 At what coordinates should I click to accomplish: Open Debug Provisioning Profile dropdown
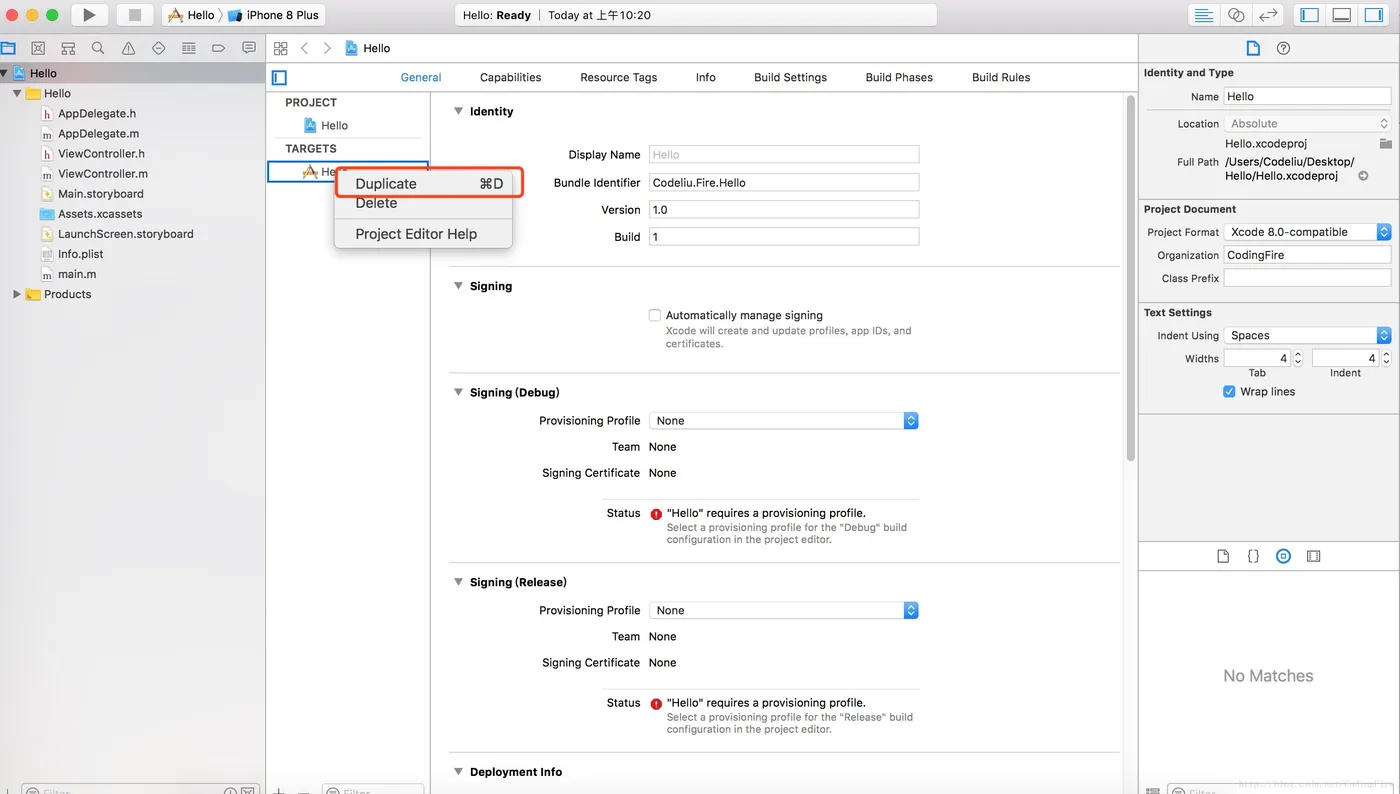783,421
